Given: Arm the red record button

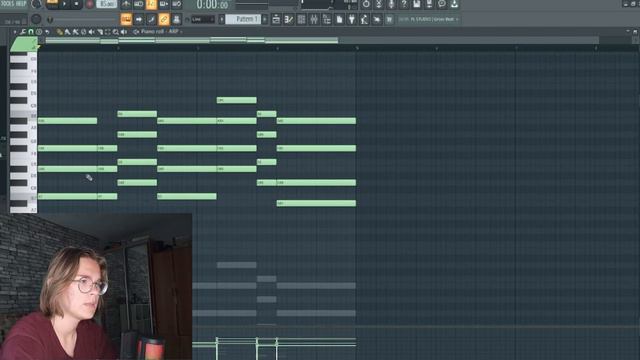Looking at the screenshot, I should click(89, 4).
